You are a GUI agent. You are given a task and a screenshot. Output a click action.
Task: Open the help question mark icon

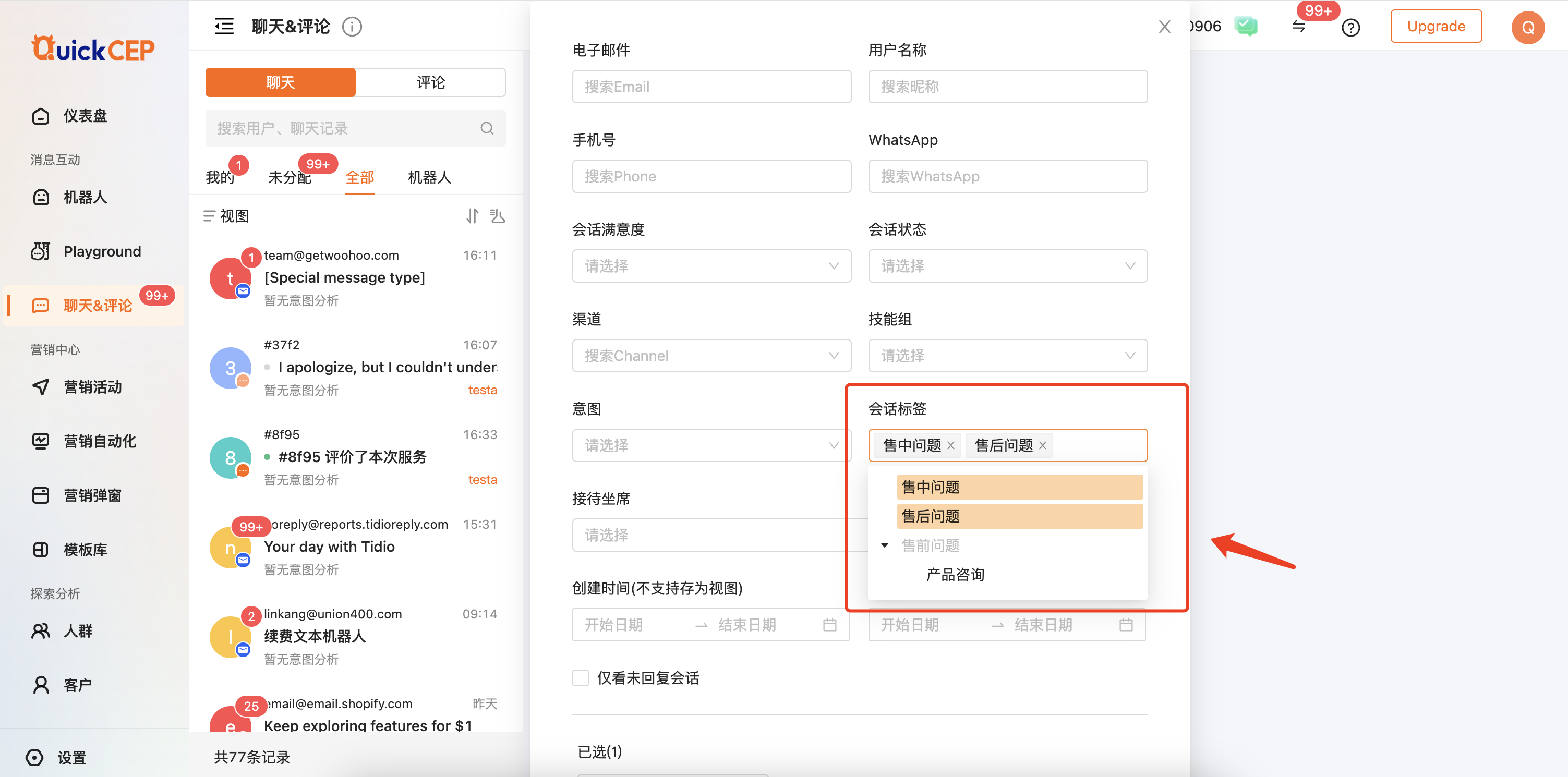pyautogui.click(x=1350, y=28)
